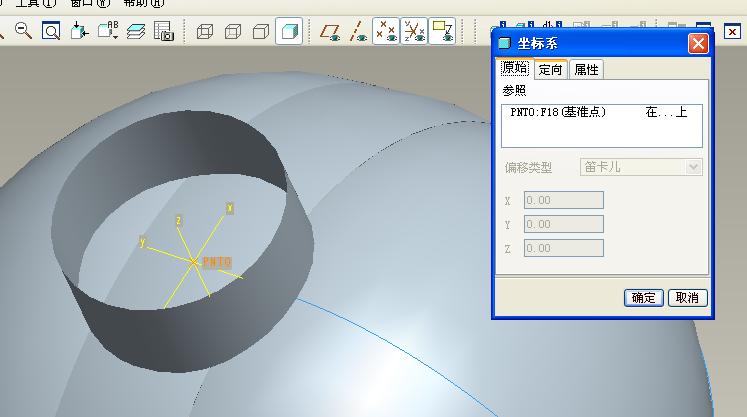Click the X offset field

tap(564, 200)
